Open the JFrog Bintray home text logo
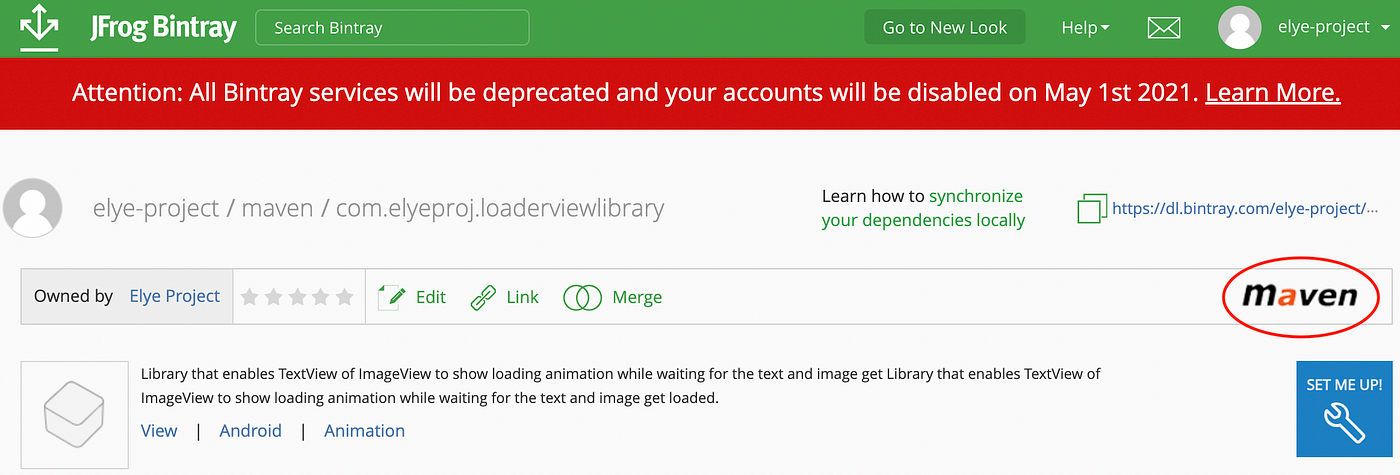Viewport: 1400px width, 475px height. pyautogui.click(x=162, y=27)
